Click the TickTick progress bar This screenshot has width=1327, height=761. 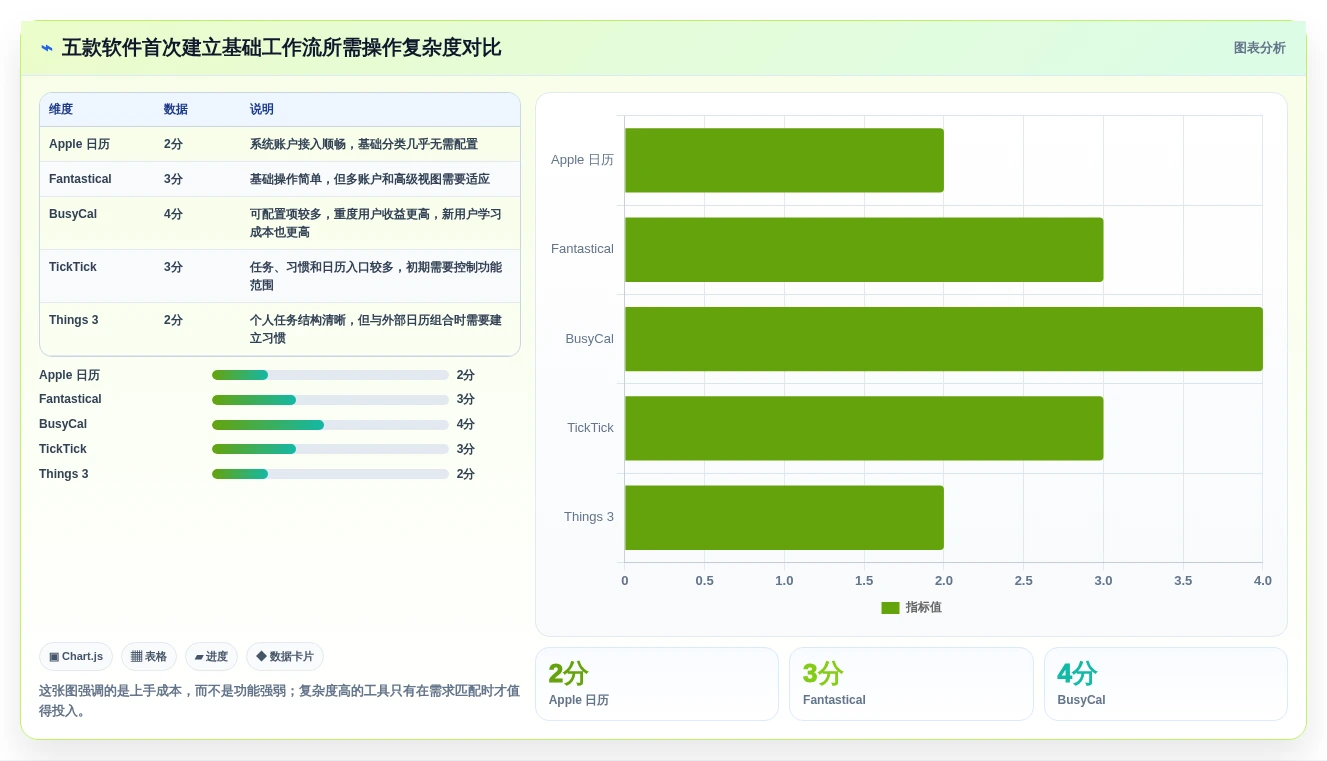click(330, 449)
